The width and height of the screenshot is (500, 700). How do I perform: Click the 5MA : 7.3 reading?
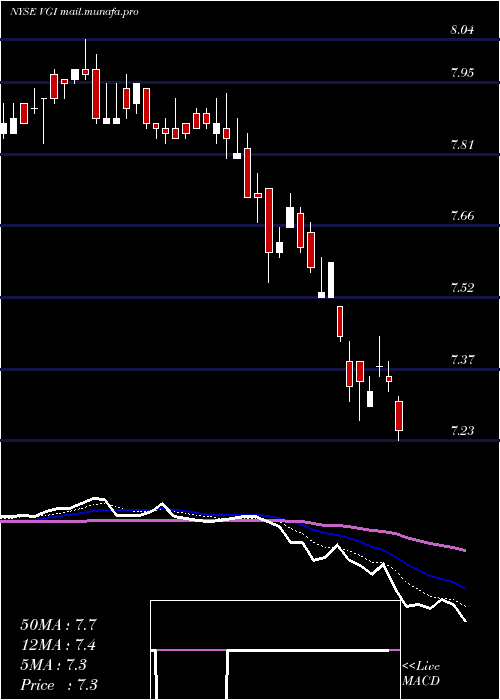54,665
